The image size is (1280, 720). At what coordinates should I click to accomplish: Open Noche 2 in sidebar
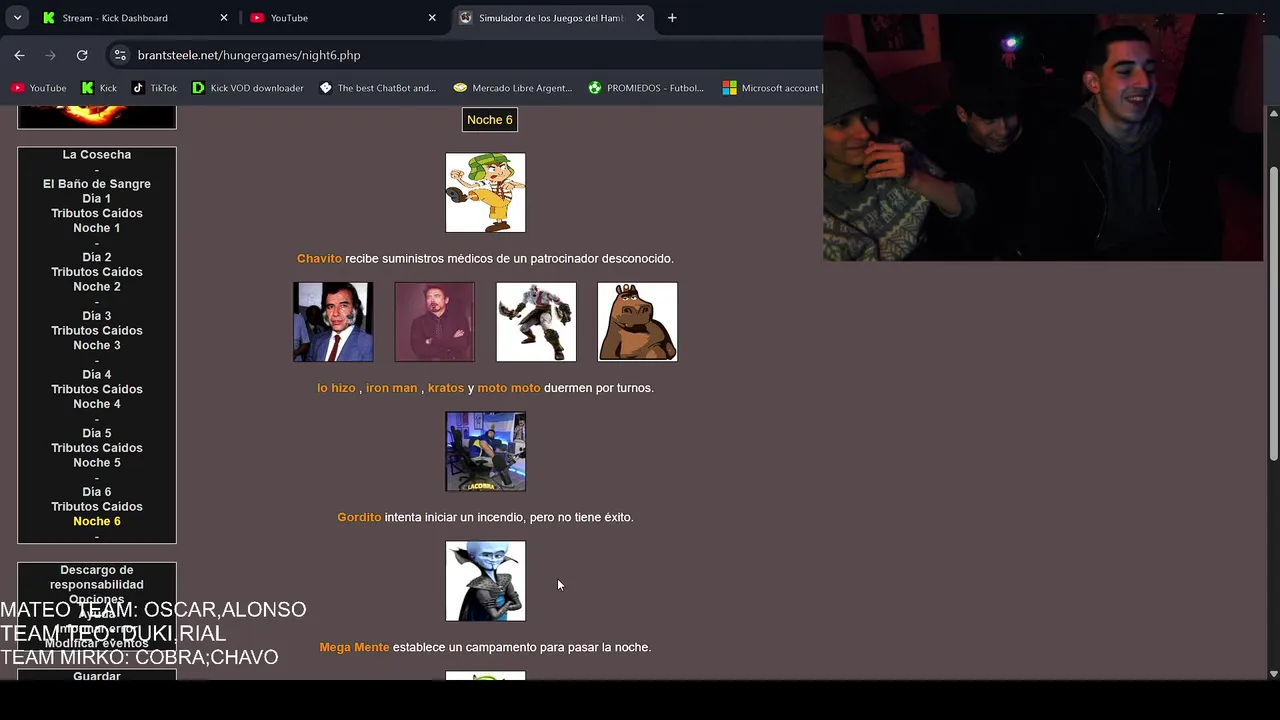coord(97,287)
